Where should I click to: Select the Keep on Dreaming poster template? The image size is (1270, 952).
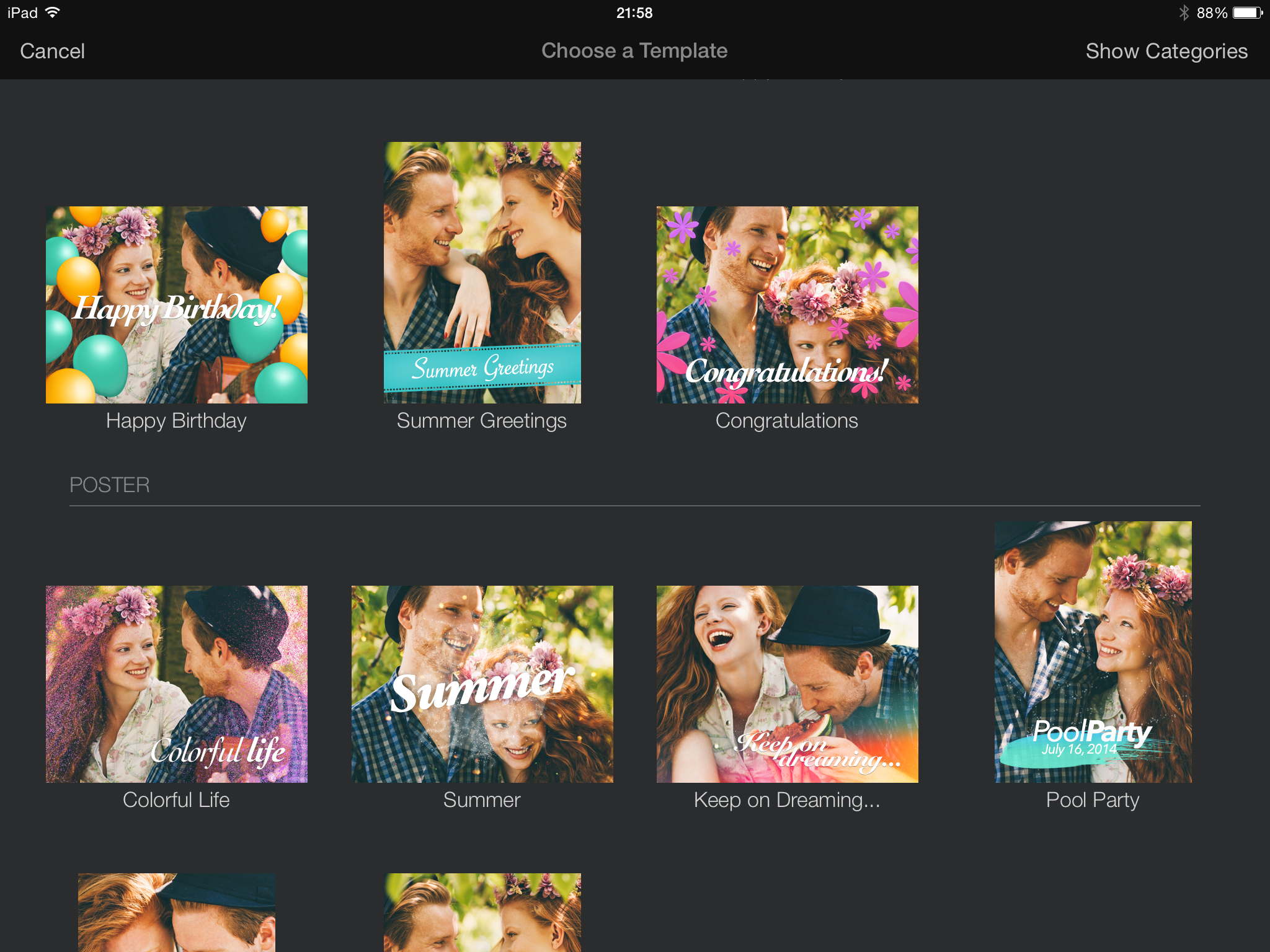click(x=786, y=684)
